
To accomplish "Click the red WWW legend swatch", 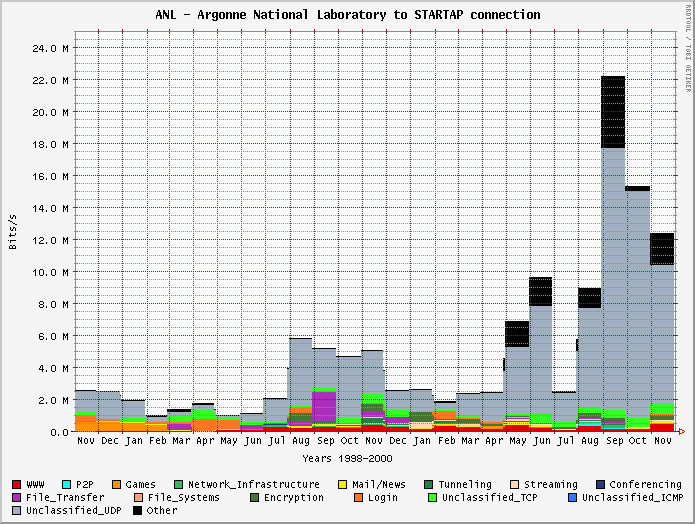I will (16, 485).
